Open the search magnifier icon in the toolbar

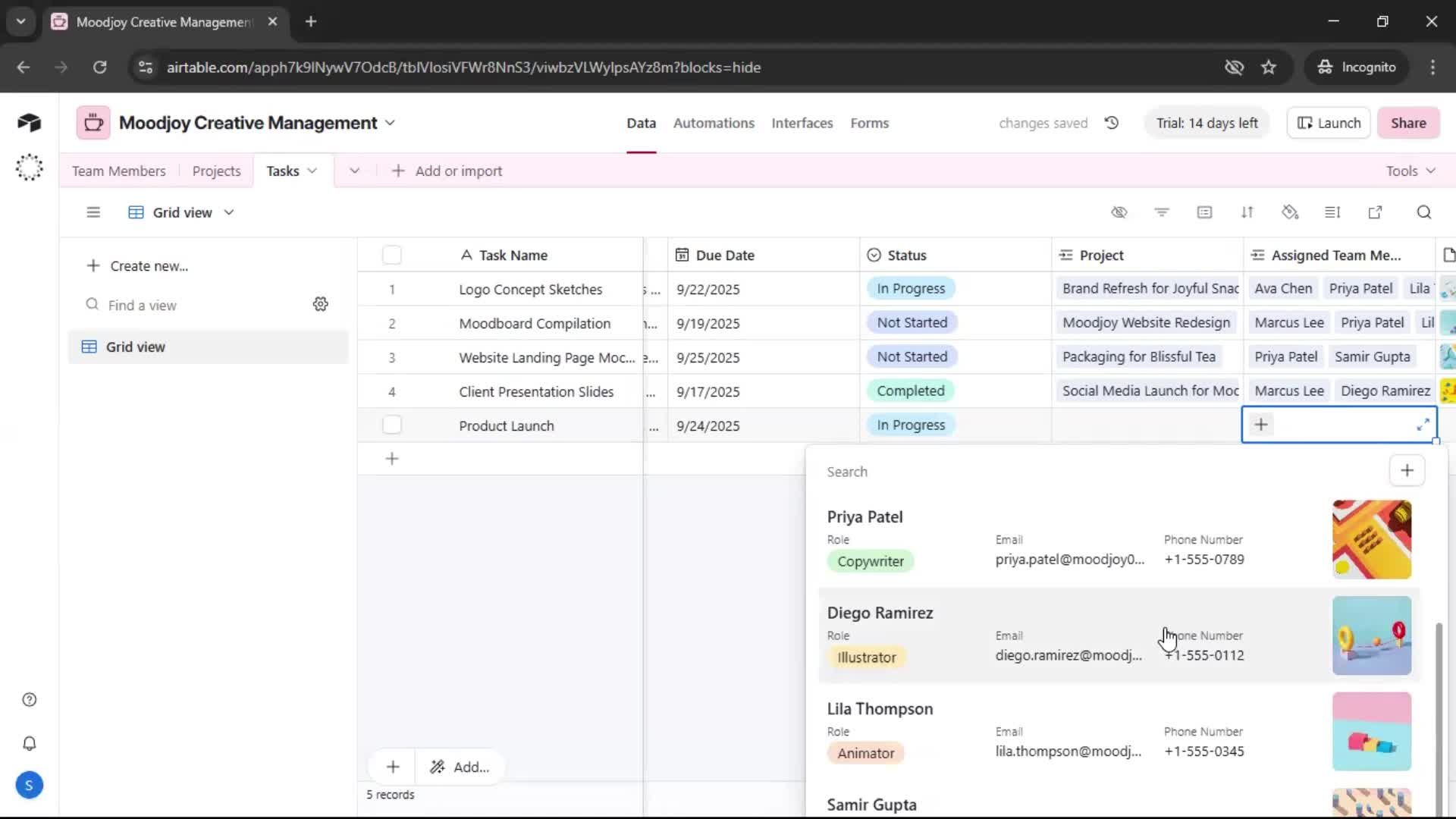(x=1424, y=212)
